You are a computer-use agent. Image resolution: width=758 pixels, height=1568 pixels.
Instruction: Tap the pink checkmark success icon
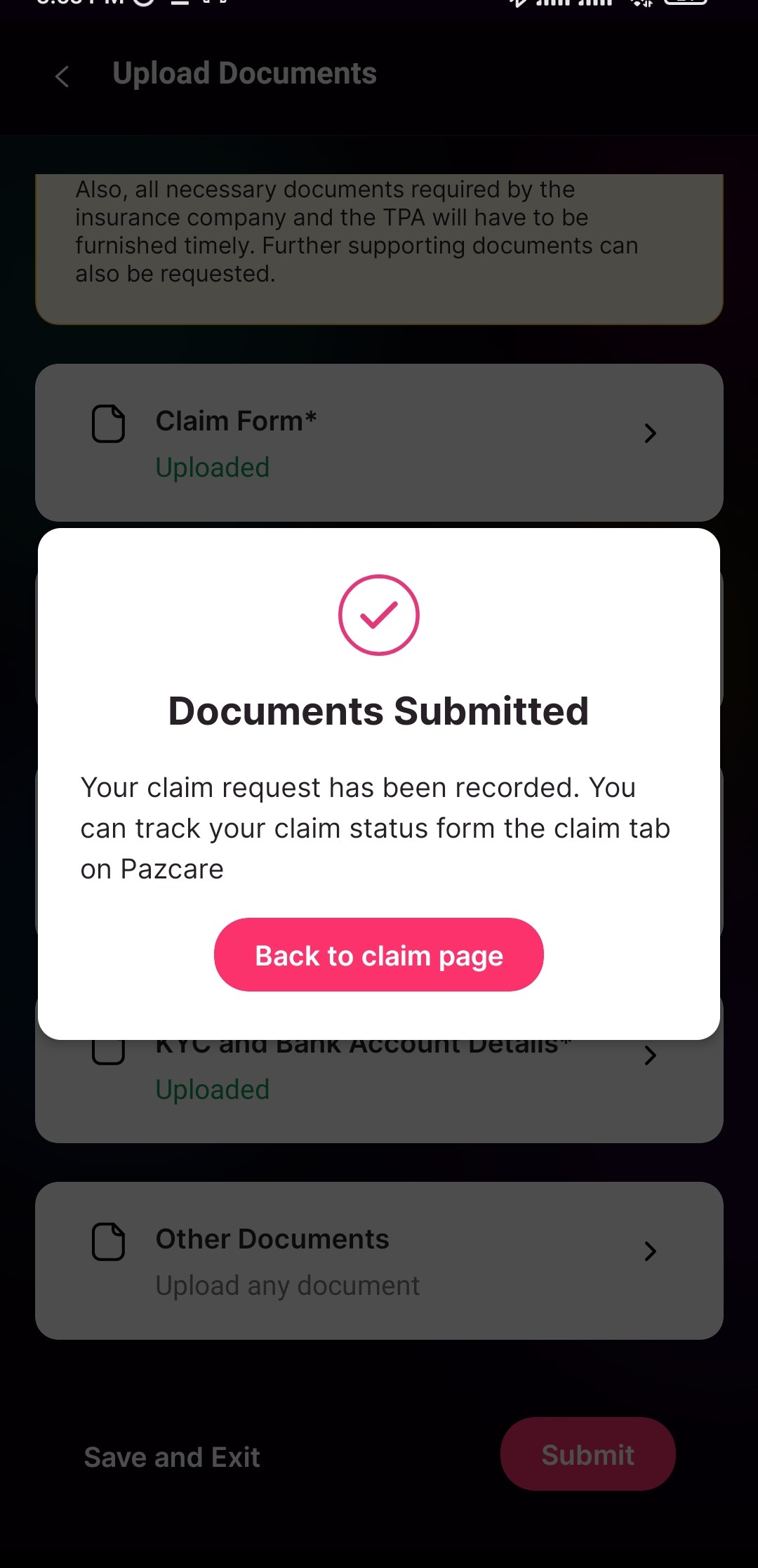(x=379, y=615)
